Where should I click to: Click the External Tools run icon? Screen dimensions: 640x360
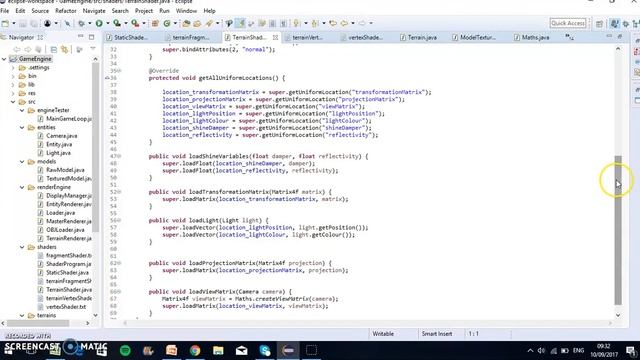(x=135, y=23)
